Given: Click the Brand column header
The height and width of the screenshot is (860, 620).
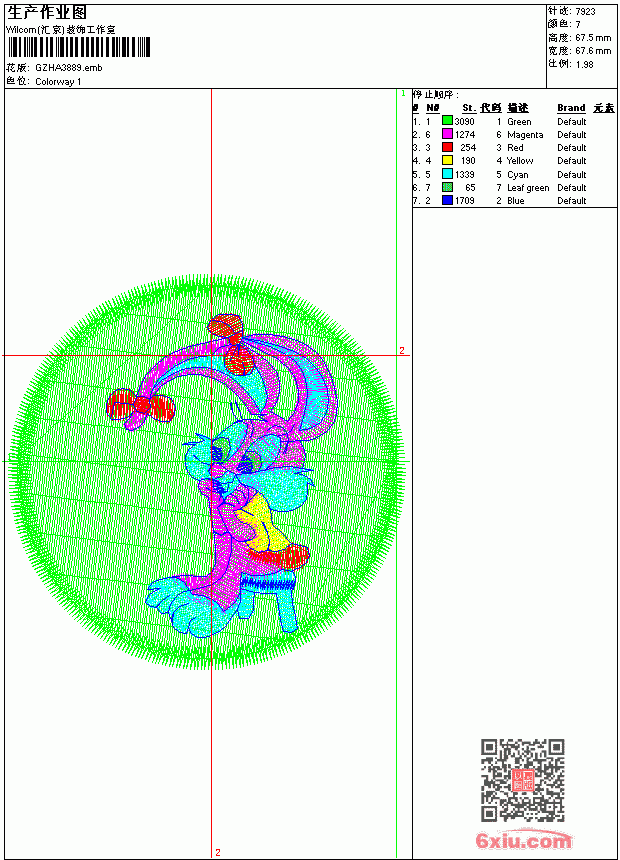Looking at the screenshot, I should pyautogui.click(x=571, y=108).
